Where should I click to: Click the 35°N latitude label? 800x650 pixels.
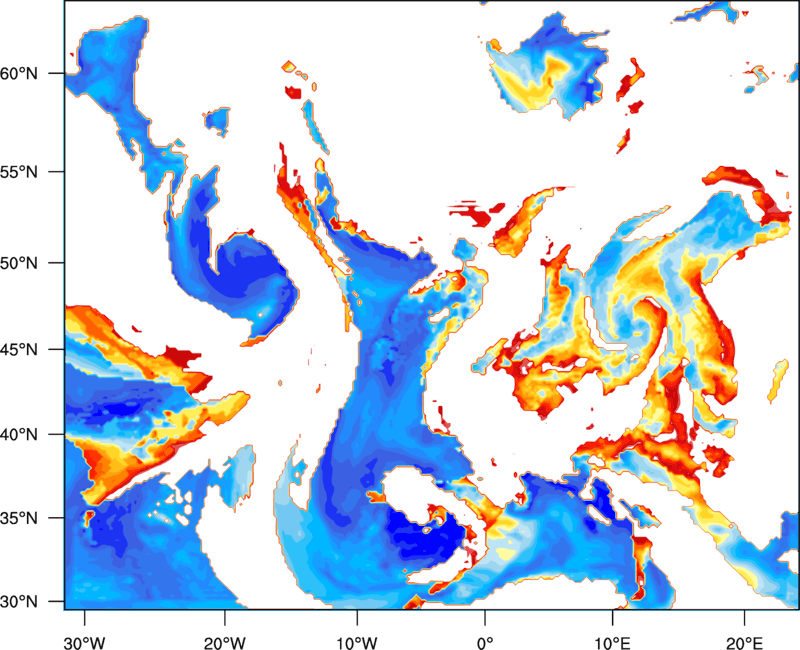pyautogui.click(x=19, y=518)
